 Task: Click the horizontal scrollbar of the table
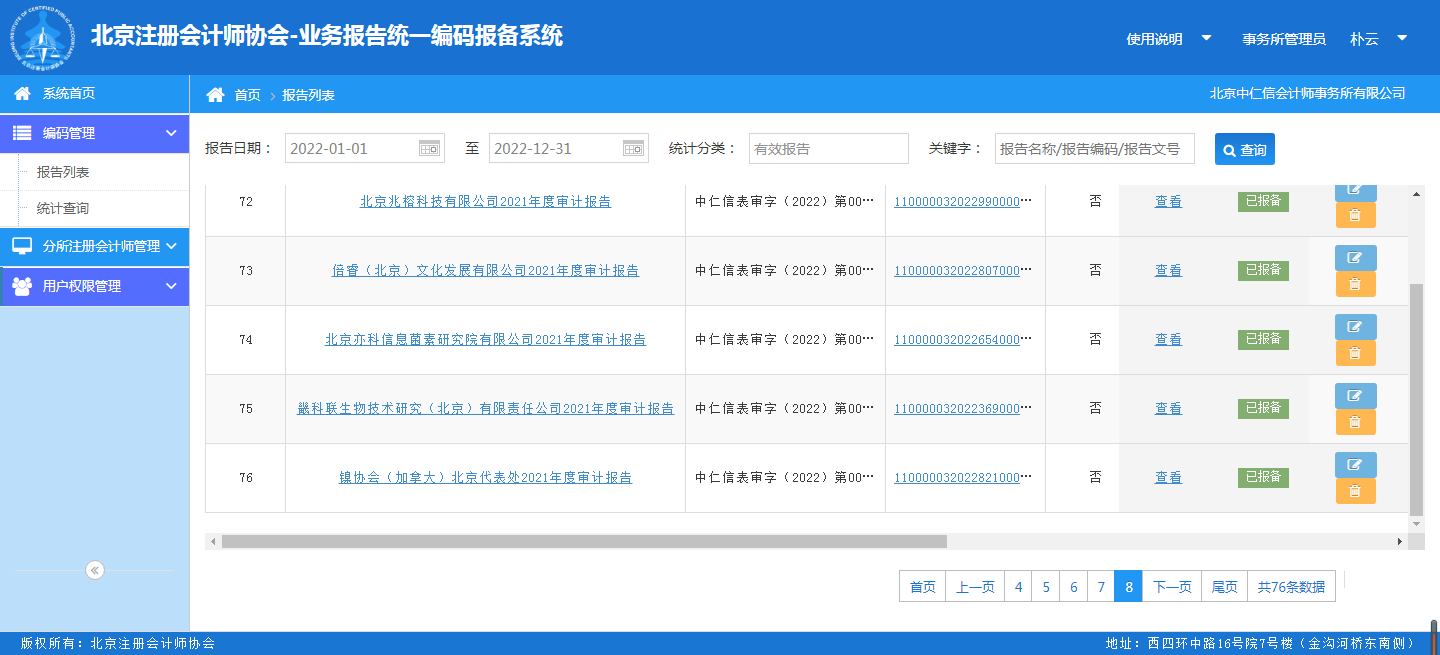click(x=584, y=541)
